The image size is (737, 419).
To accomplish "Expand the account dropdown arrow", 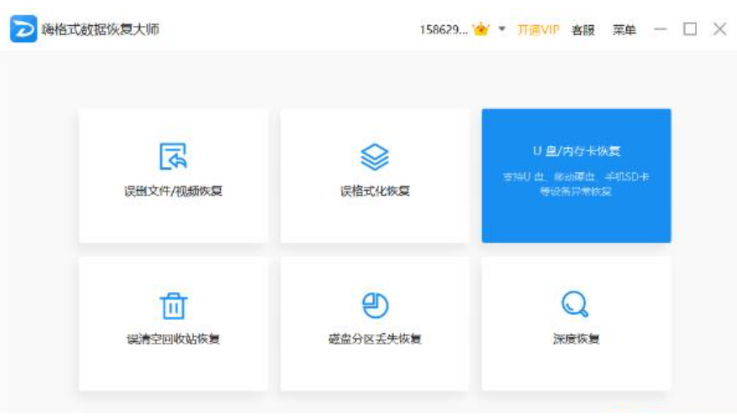I will 502,29.
